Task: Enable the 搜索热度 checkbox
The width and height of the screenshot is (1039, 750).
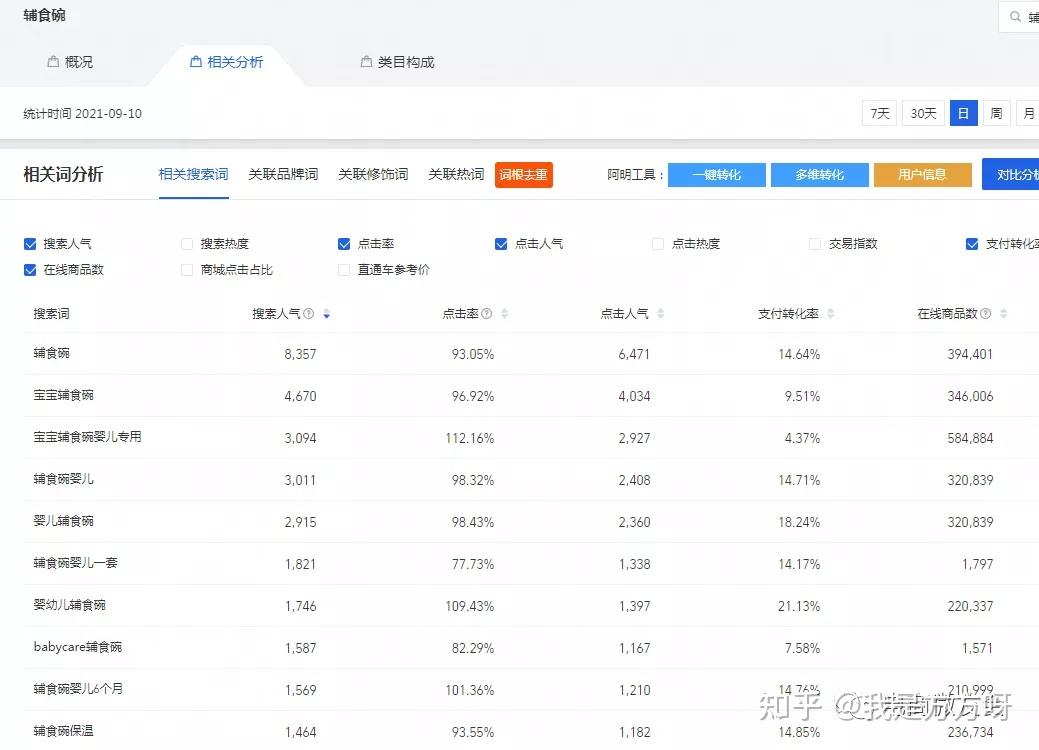Action: click(187, 244)
